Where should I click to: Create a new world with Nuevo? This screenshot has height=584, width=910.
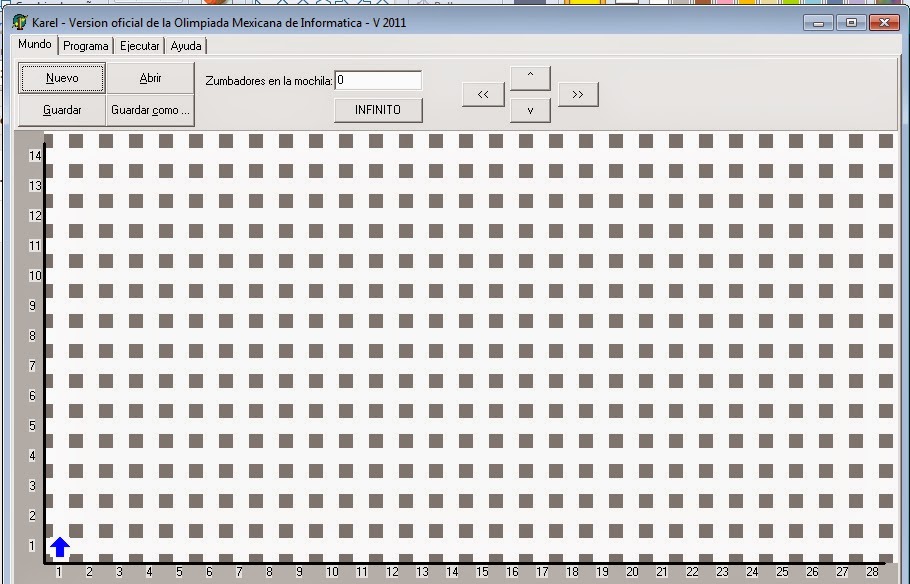click(x=61, y=77)
